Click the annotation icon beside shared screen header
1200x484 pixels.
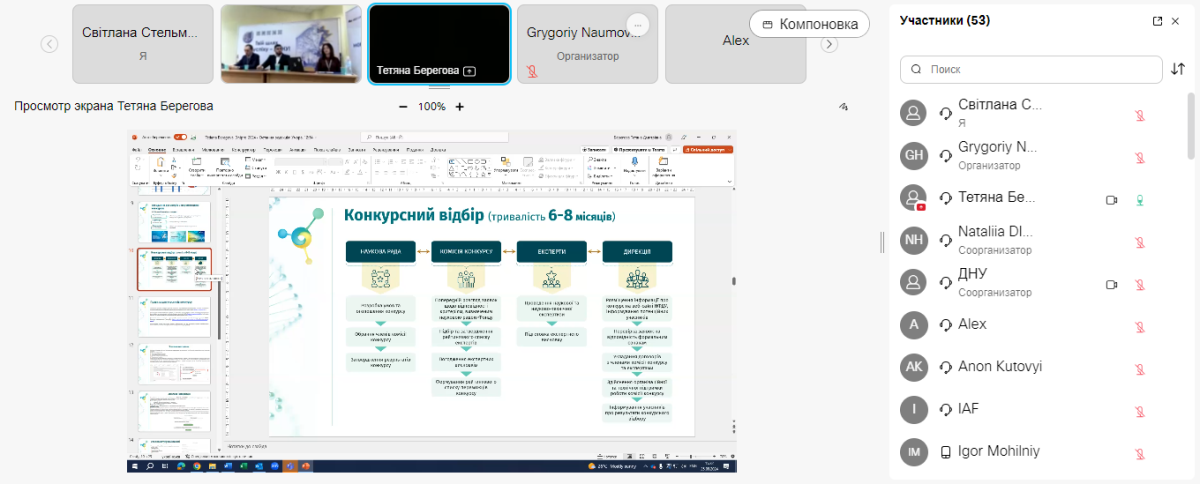(843, 106)
